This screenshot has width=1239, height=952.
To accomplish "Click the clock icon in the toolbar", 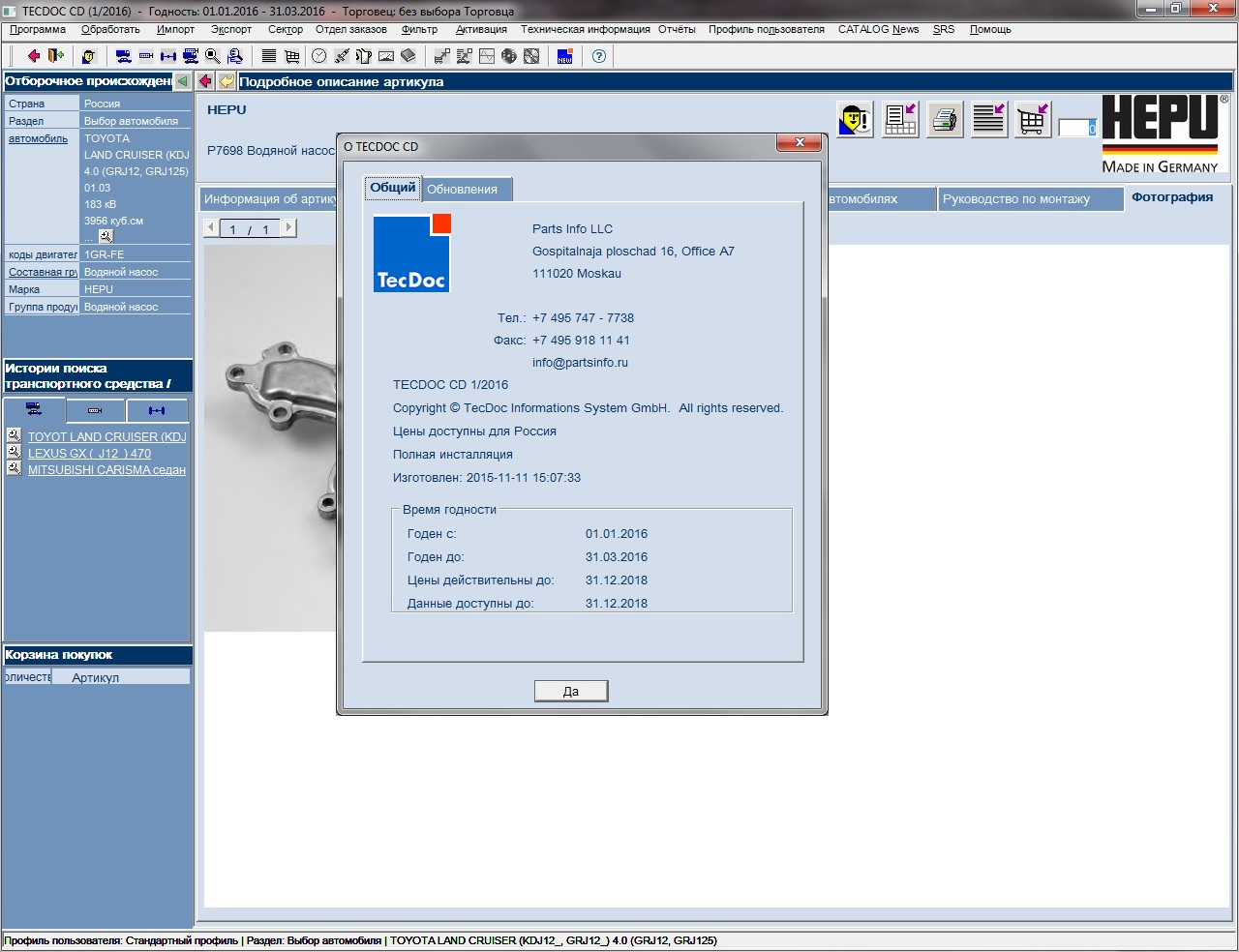I will [x=319, y=56].
